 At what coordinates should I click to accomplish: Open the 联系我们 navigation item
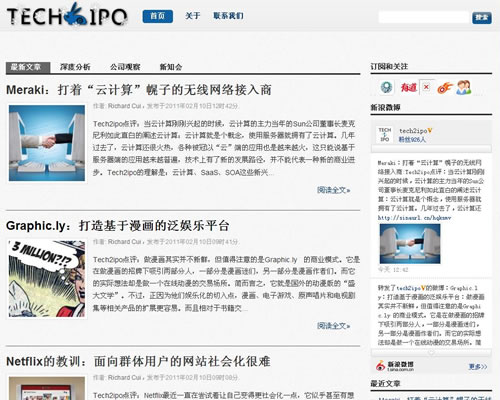[228, 16]
